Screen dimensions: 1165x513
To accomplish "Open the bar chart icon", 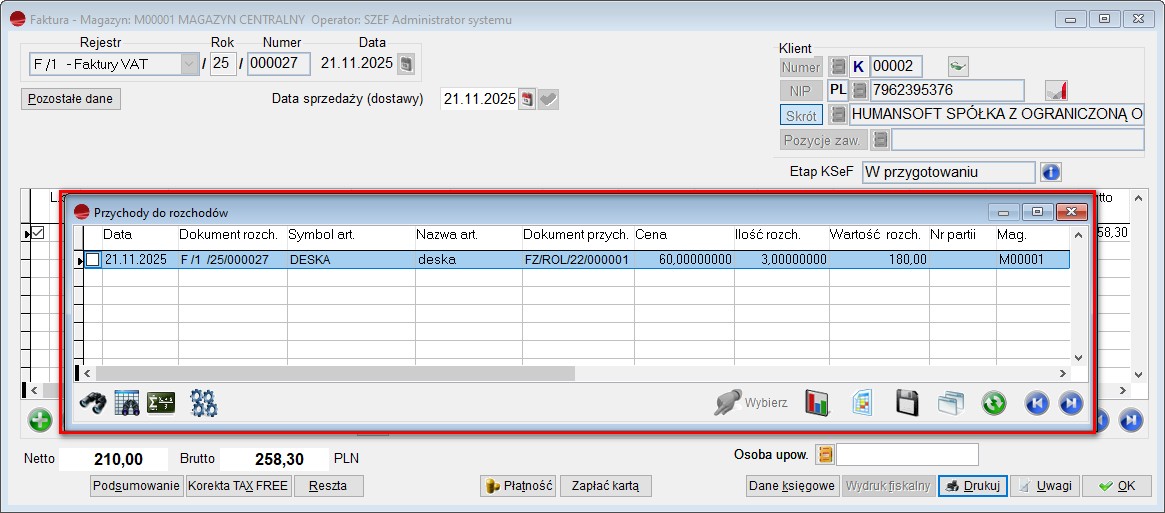I will [818, 403].
